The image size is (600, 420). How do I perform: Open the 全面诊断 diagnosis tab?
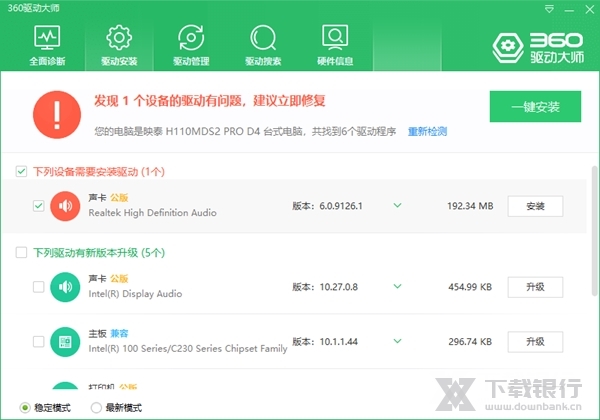coord(47,45)
